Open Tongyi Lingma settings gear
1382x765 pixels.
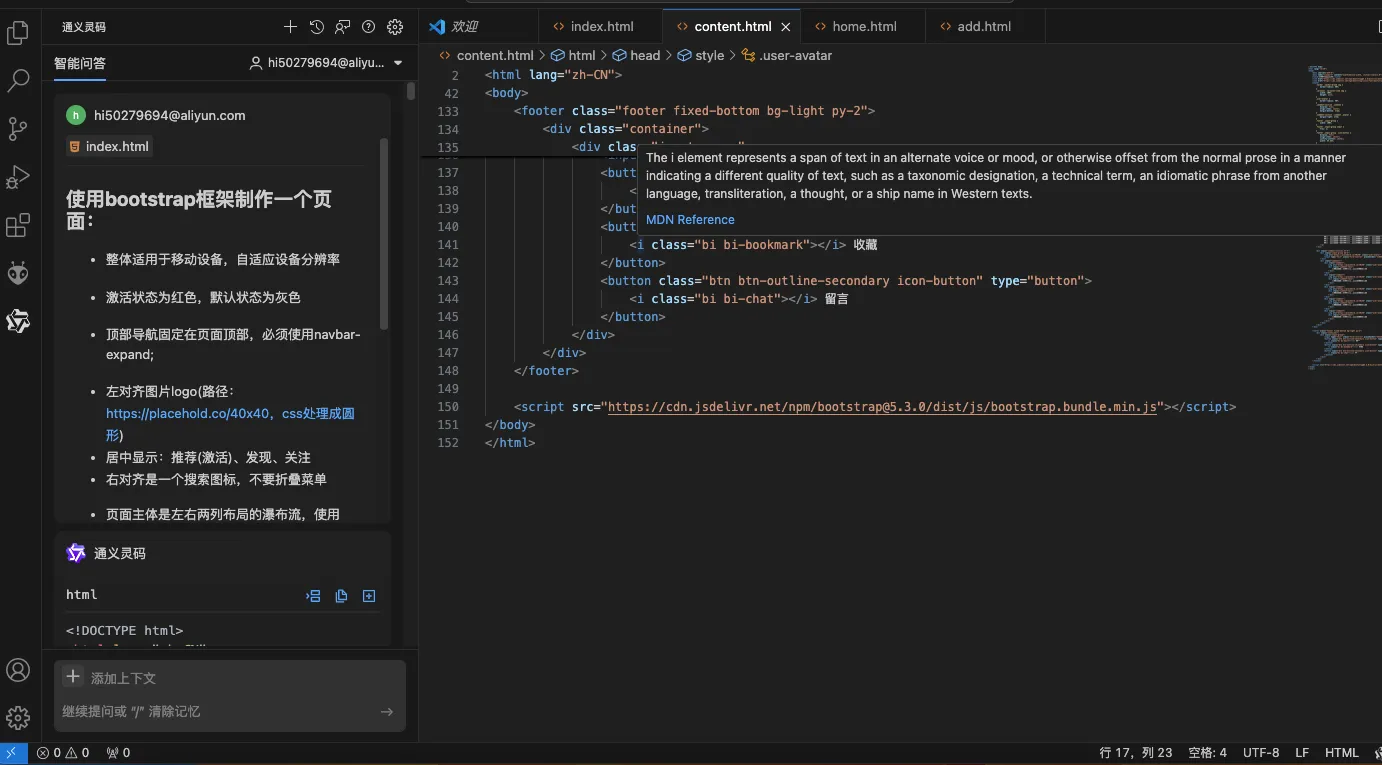point(395,27)
